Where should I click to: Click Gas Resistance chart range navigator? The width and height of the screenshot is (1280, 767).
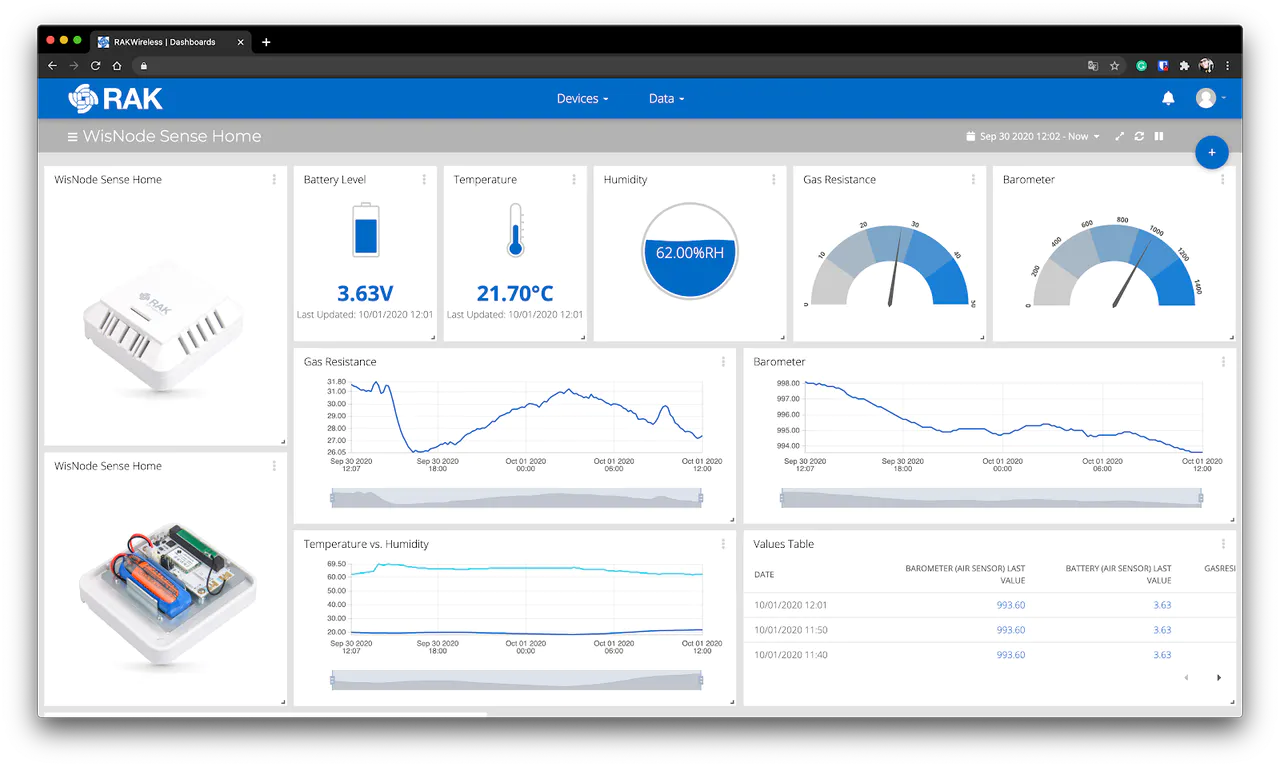point(516,497)
